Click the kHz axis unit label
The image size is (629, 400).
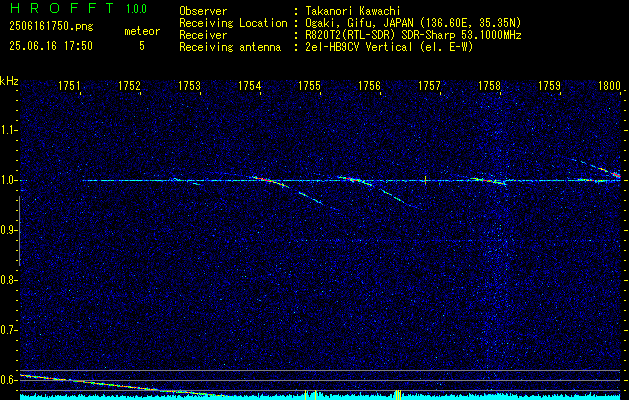[x=9, y=81]
